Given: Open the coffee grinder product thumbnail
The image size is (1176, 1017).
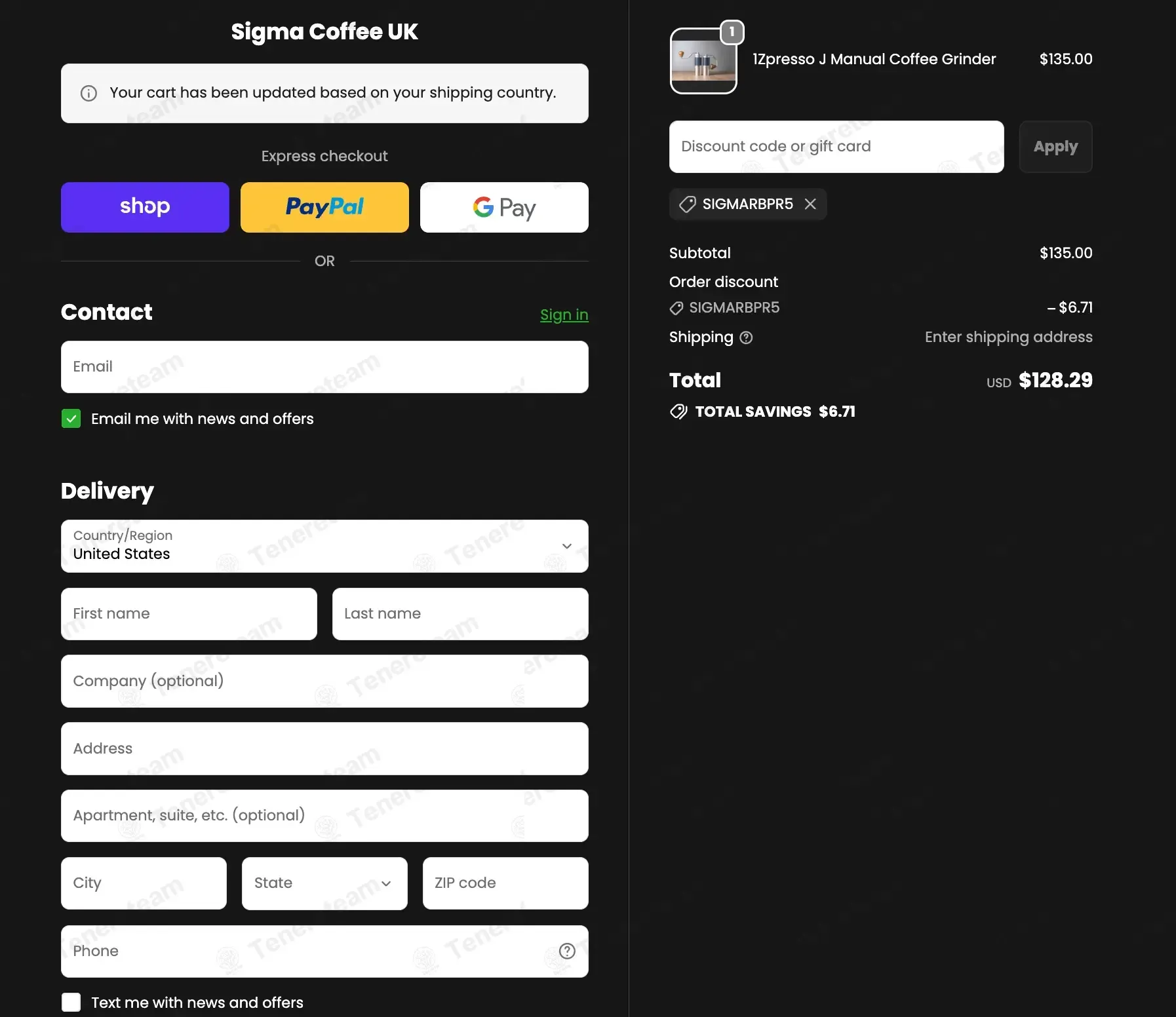Looking at the screenshot, I should click(x=703, y=62).
